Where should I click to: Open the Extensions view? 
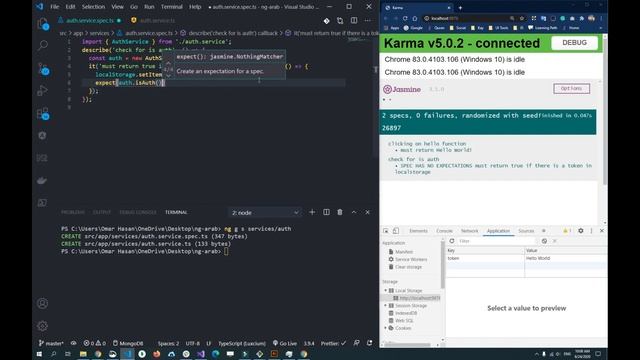pyautogui.click(x=43, y=113)
